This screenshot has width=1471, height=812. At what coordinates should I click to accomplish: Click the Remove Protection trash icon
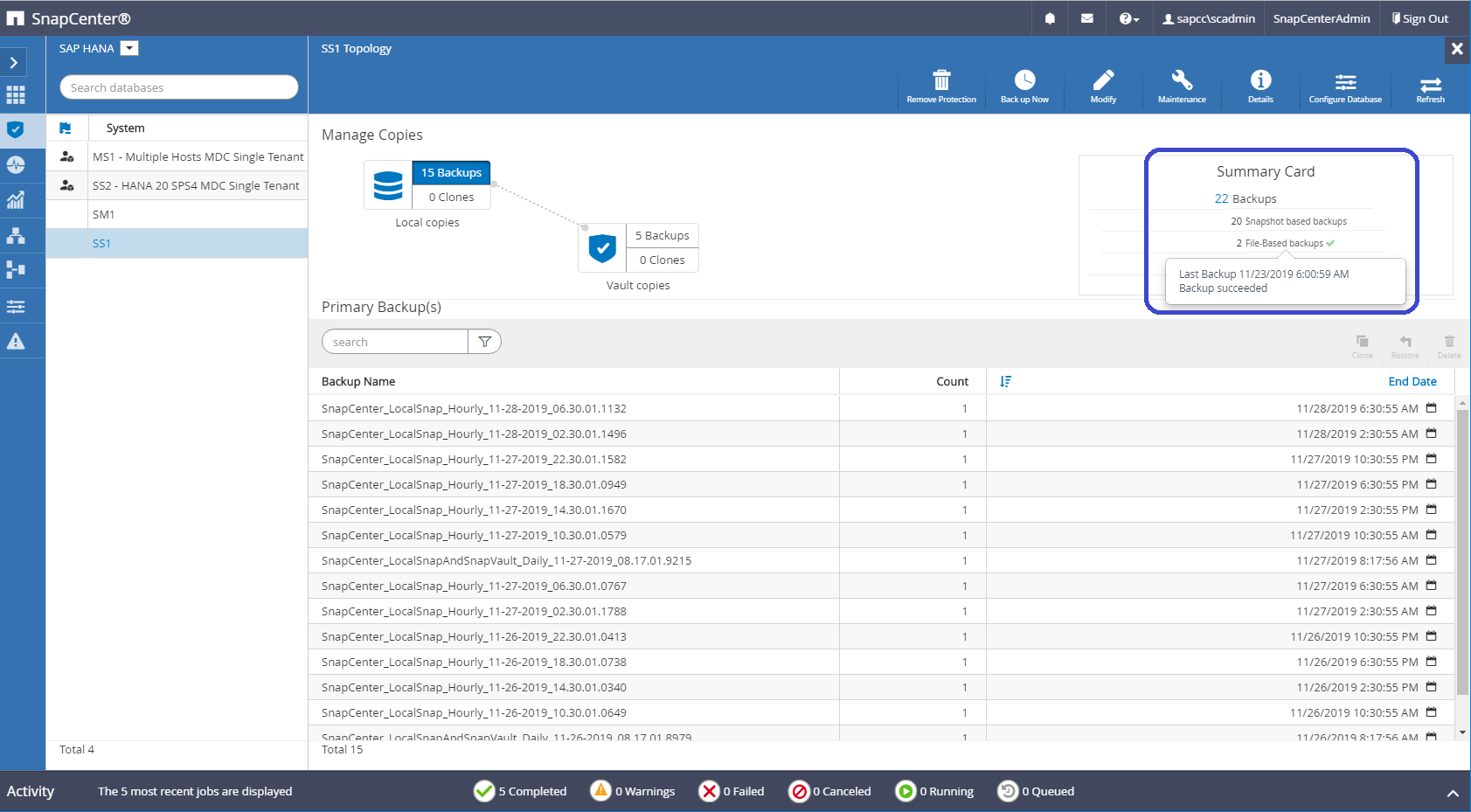[x=940, y=86]
